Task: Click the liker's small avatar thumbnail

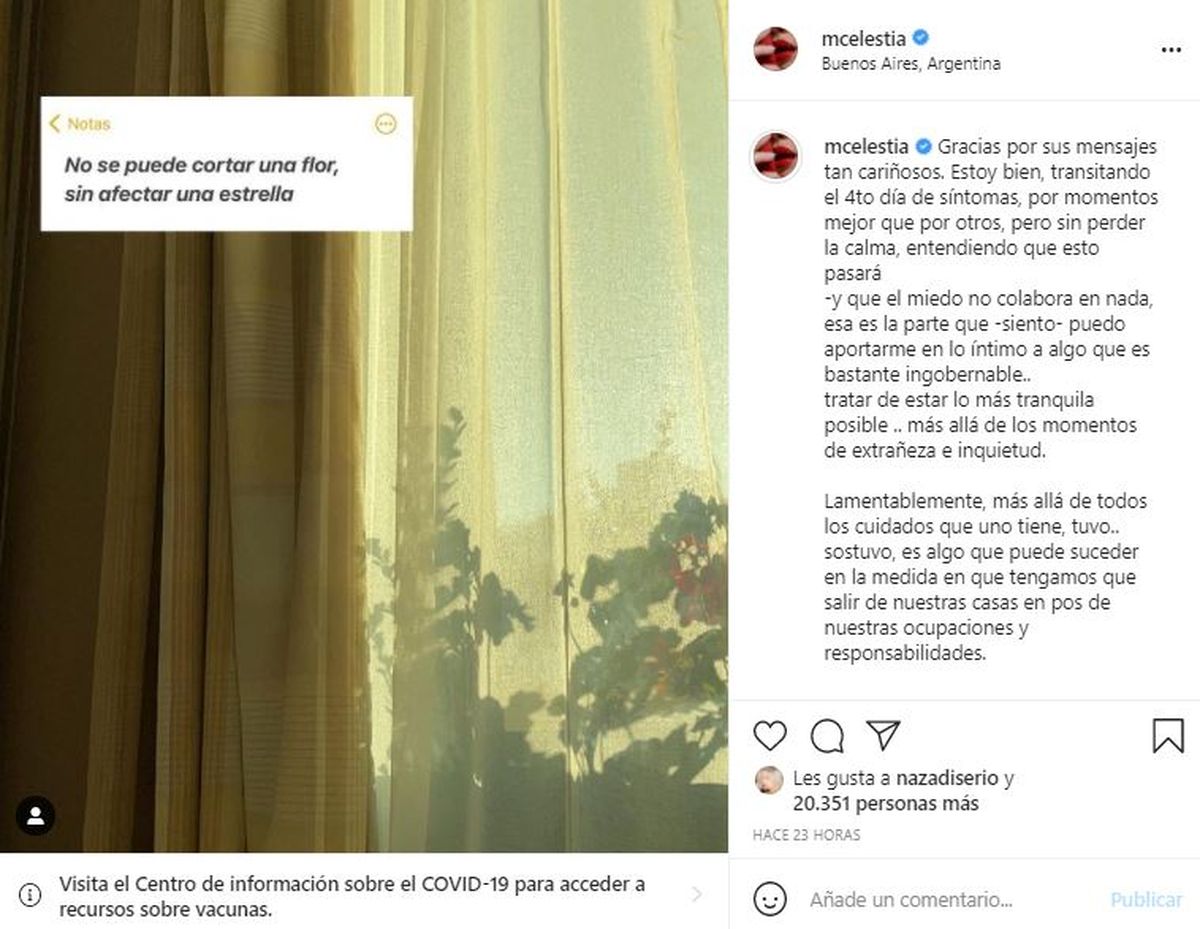Action: click(x=769, y=779)
